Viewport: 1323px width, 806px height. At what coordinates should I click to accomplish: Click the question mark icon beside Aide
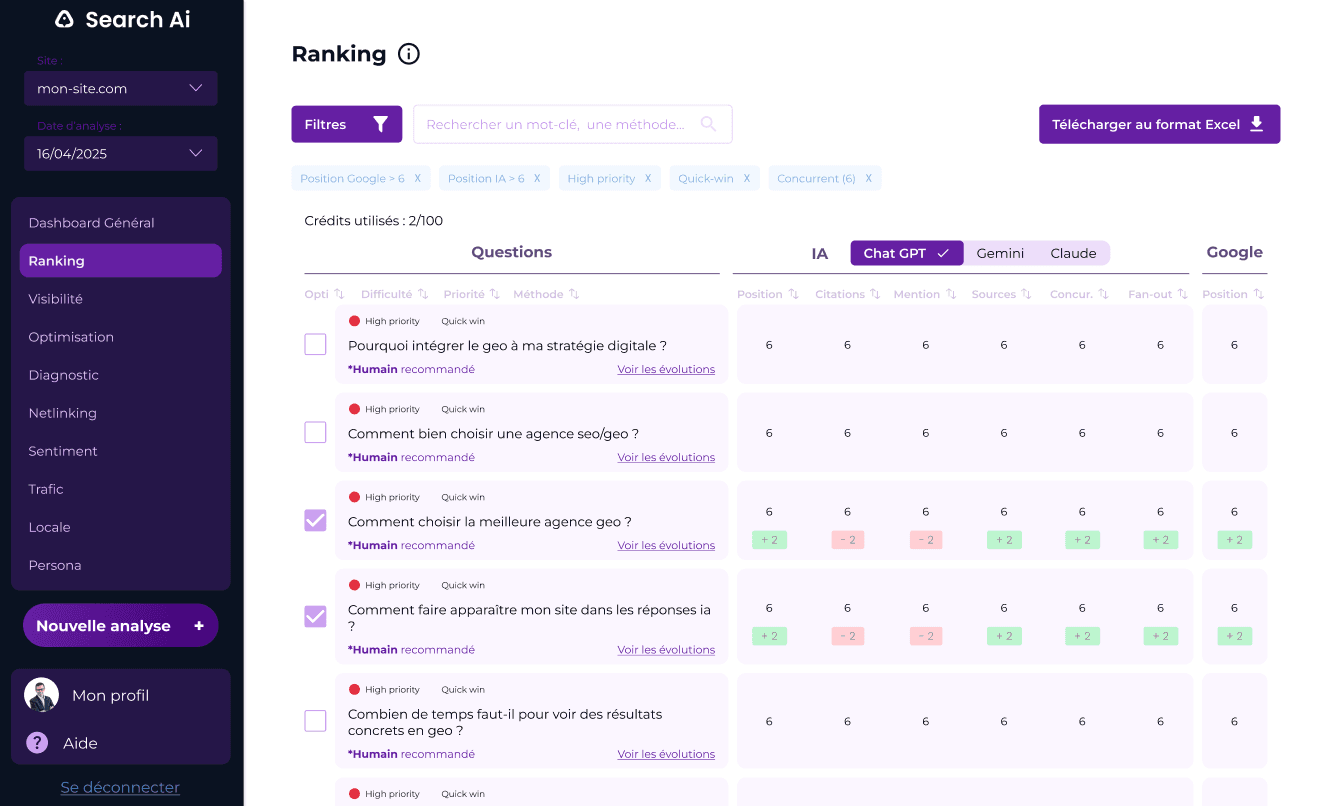pyautogui.click(x=37, y=743)
